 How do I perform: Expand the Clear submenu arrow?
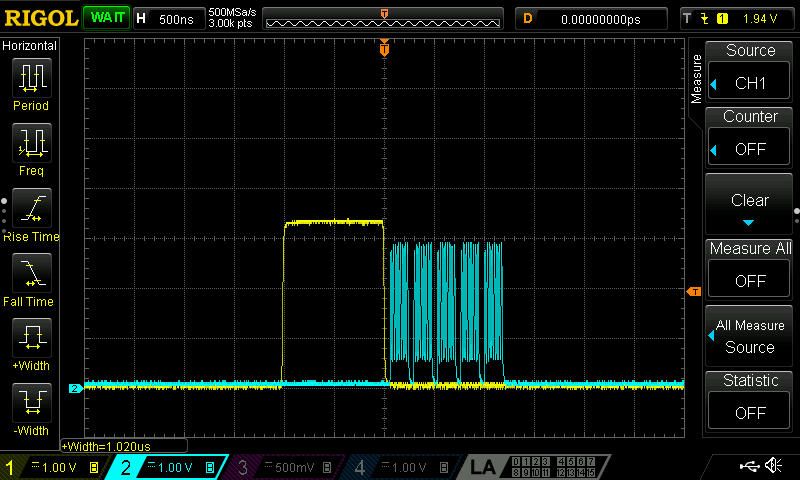pyautogui.click(x=748, y=222)
